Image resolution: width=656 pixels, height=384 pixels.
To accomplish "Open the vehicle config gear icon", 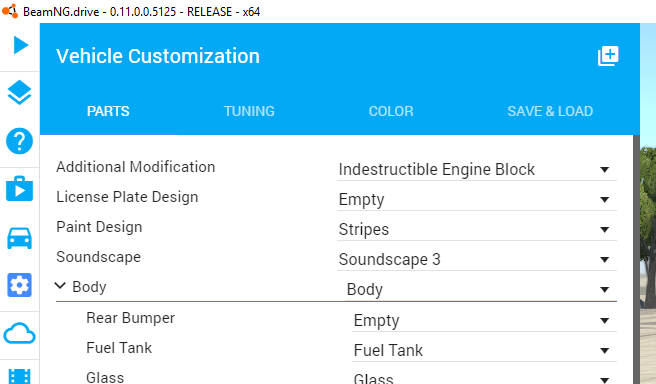I will 19,285.
